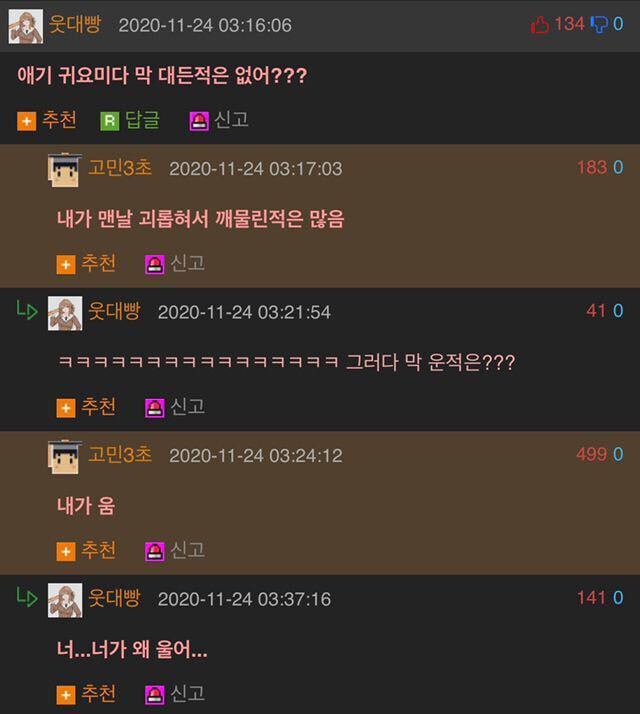Click the pink siren 신고 icon under the top comment
Viewport: 640px width, 714px height.
point(199,121)
